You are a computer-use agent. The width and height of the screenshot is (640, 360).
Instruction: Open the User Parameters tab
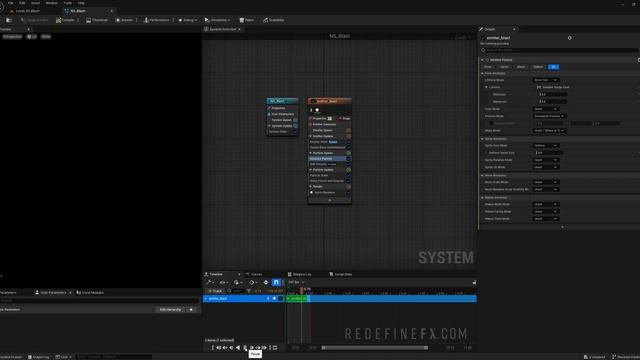click(53, 293)
